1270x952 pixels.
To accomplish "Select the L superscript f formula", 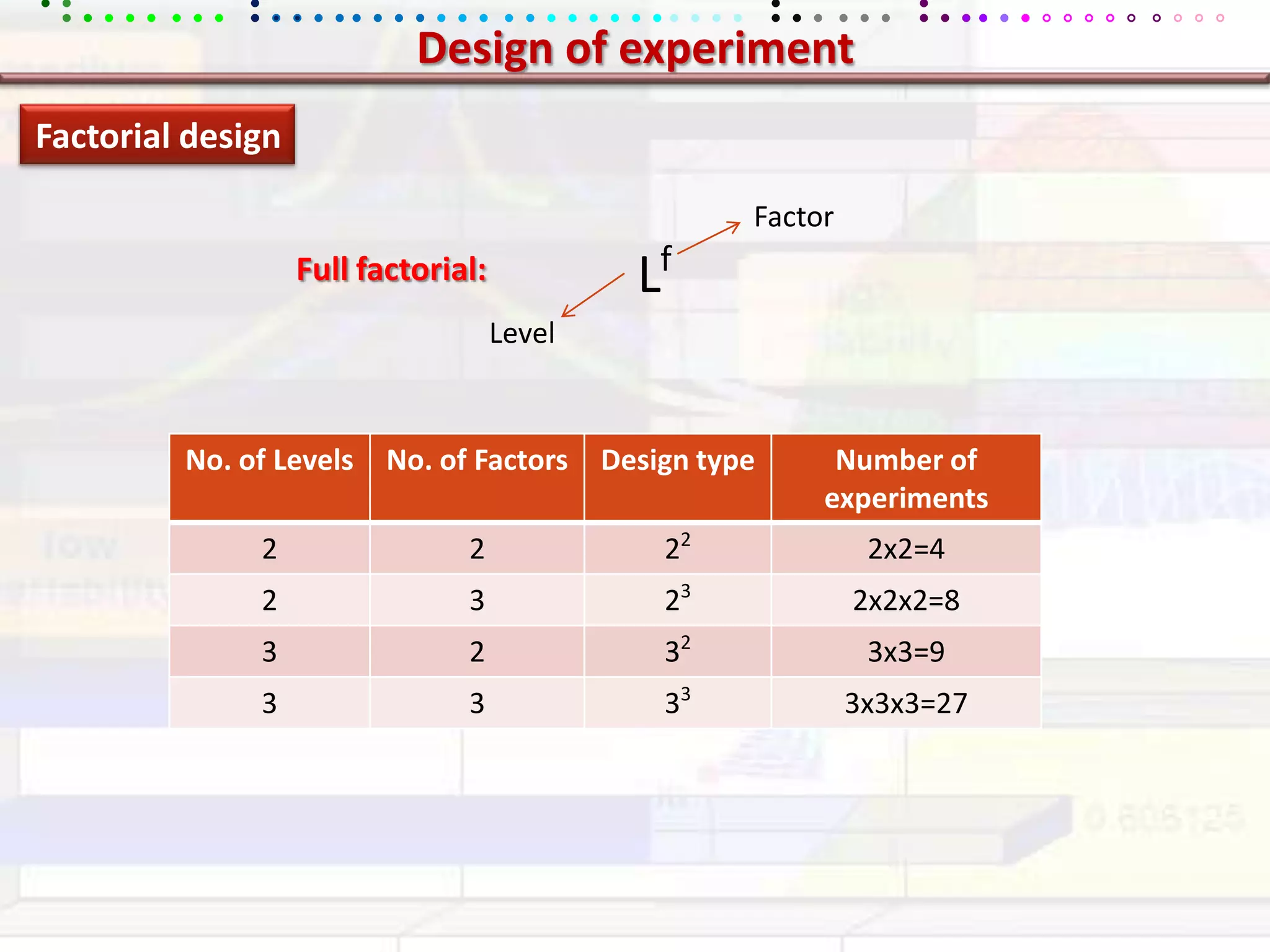I will pos(655,270).
